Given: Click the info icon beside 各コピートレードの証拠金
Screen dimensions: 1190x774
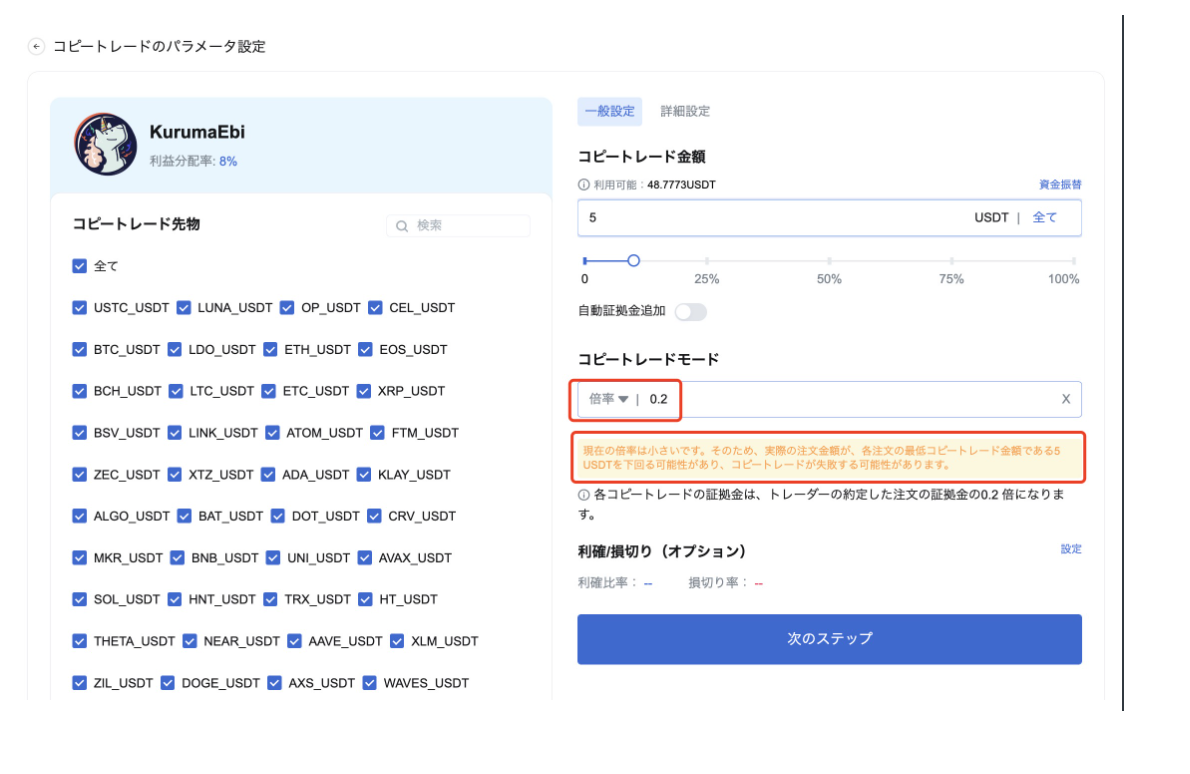Looking at the screenshot, I should point(584,495).
